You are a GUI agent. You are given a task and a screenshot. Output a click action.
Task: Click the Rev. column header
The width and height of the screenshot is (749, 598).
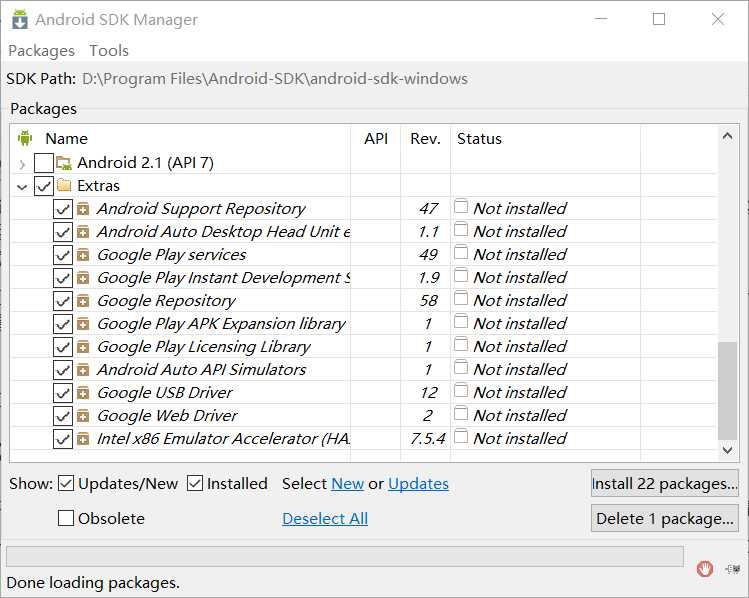click(425, 139)
